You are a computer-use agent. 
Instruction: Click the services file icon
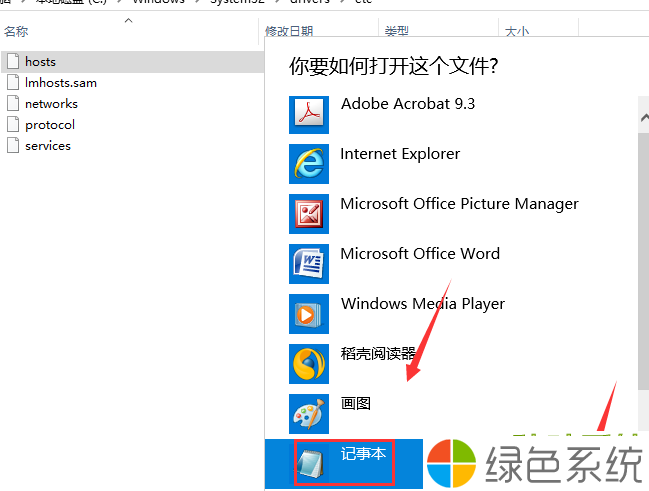pyautogui.click(x=13, y=145)
